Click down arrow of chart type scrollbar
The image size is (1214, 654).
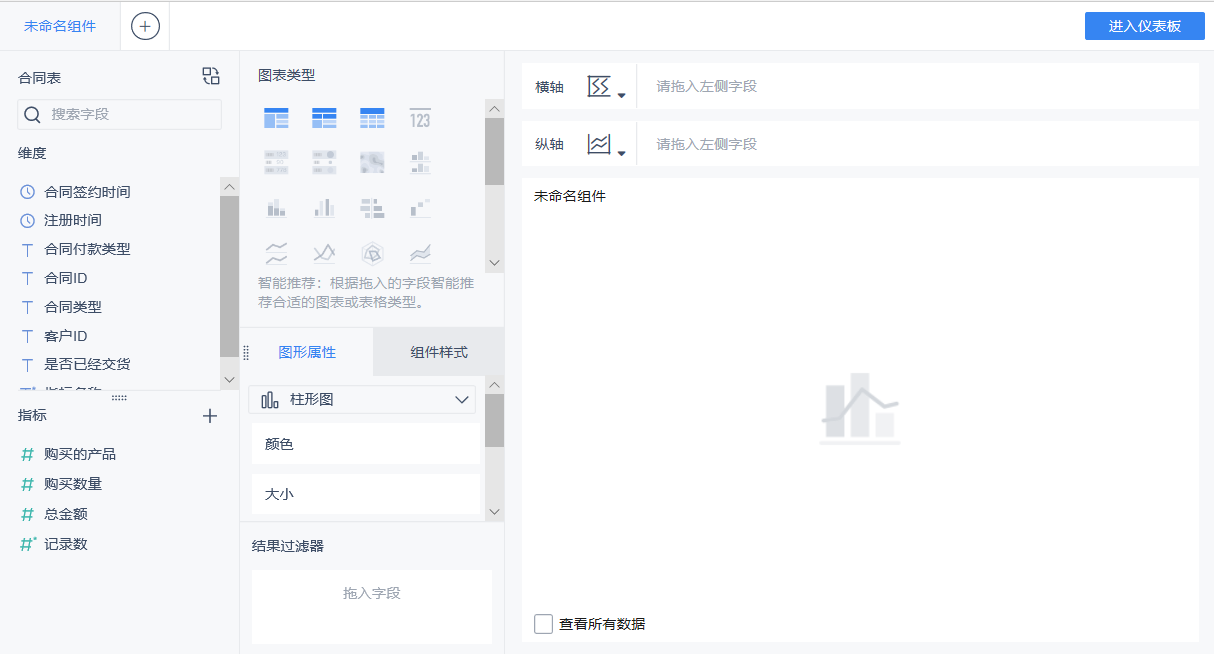coord(494,262)
